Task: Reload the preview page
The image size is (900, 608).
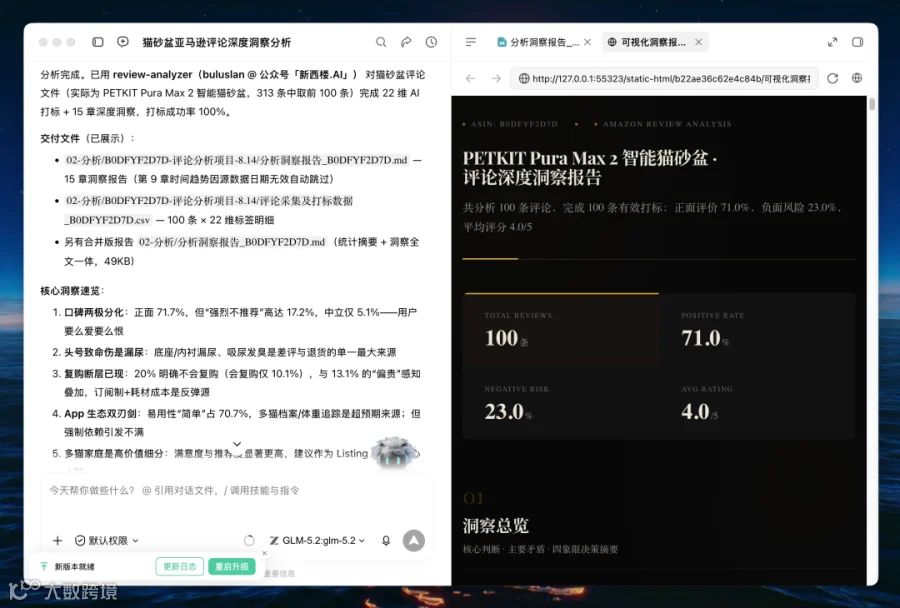Action: 832,78
